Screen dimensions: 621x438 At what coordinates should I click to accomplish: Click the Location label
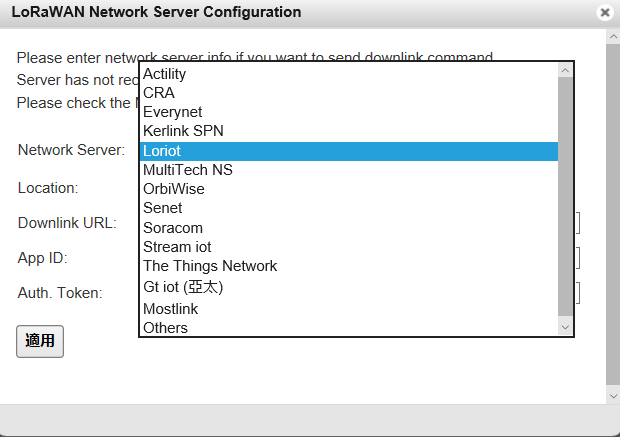point(48,188)
